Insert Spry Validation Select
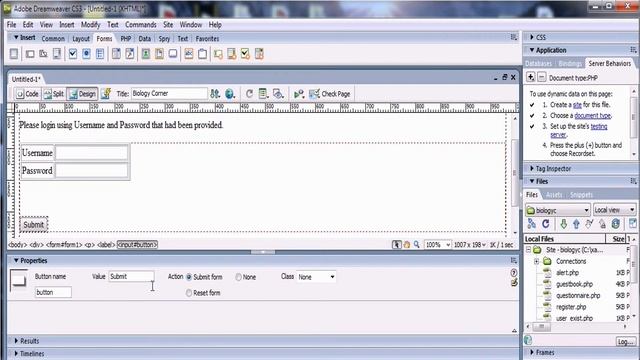 point(259,54)
